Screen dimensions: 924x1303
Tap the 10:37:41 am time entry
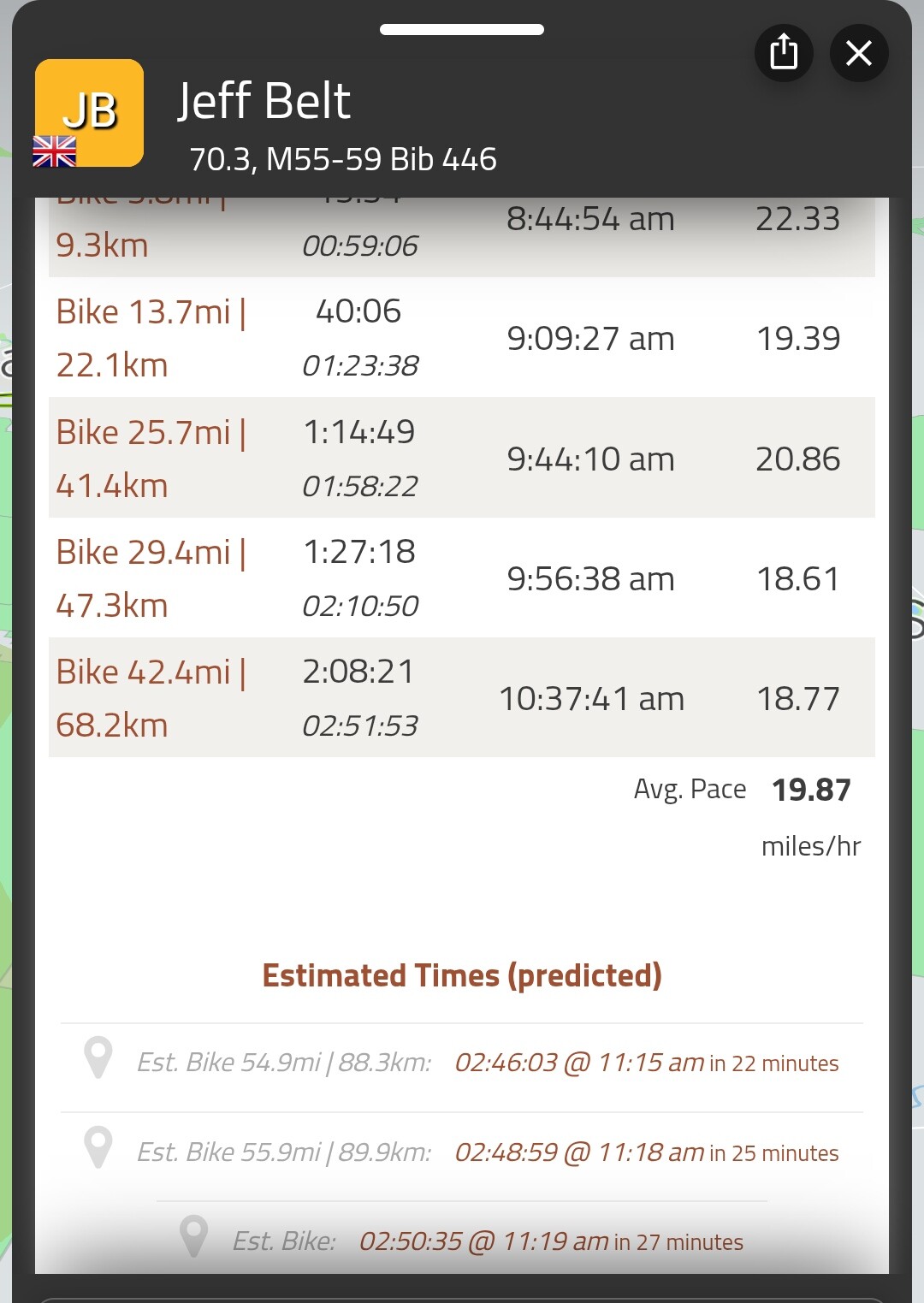click(591, 699)
